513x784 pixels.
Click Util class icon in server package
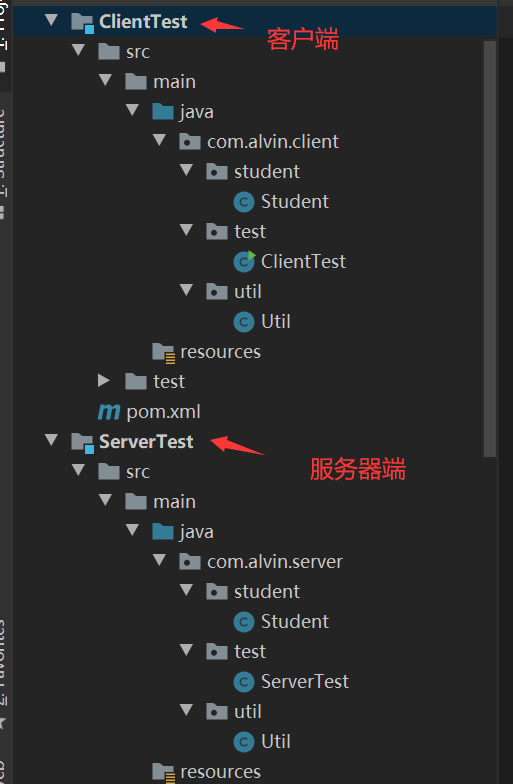coord(244,742)
